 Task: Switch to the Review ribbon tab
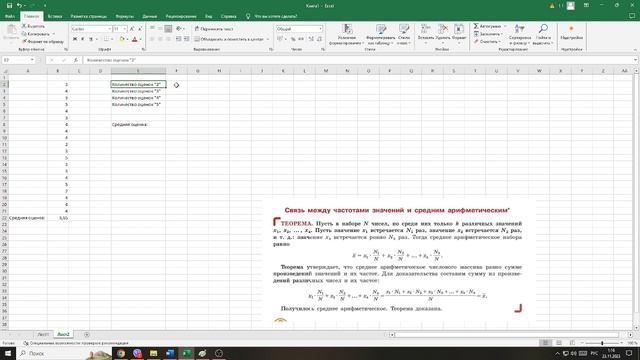pyautogui.click(x=181, y=16)
